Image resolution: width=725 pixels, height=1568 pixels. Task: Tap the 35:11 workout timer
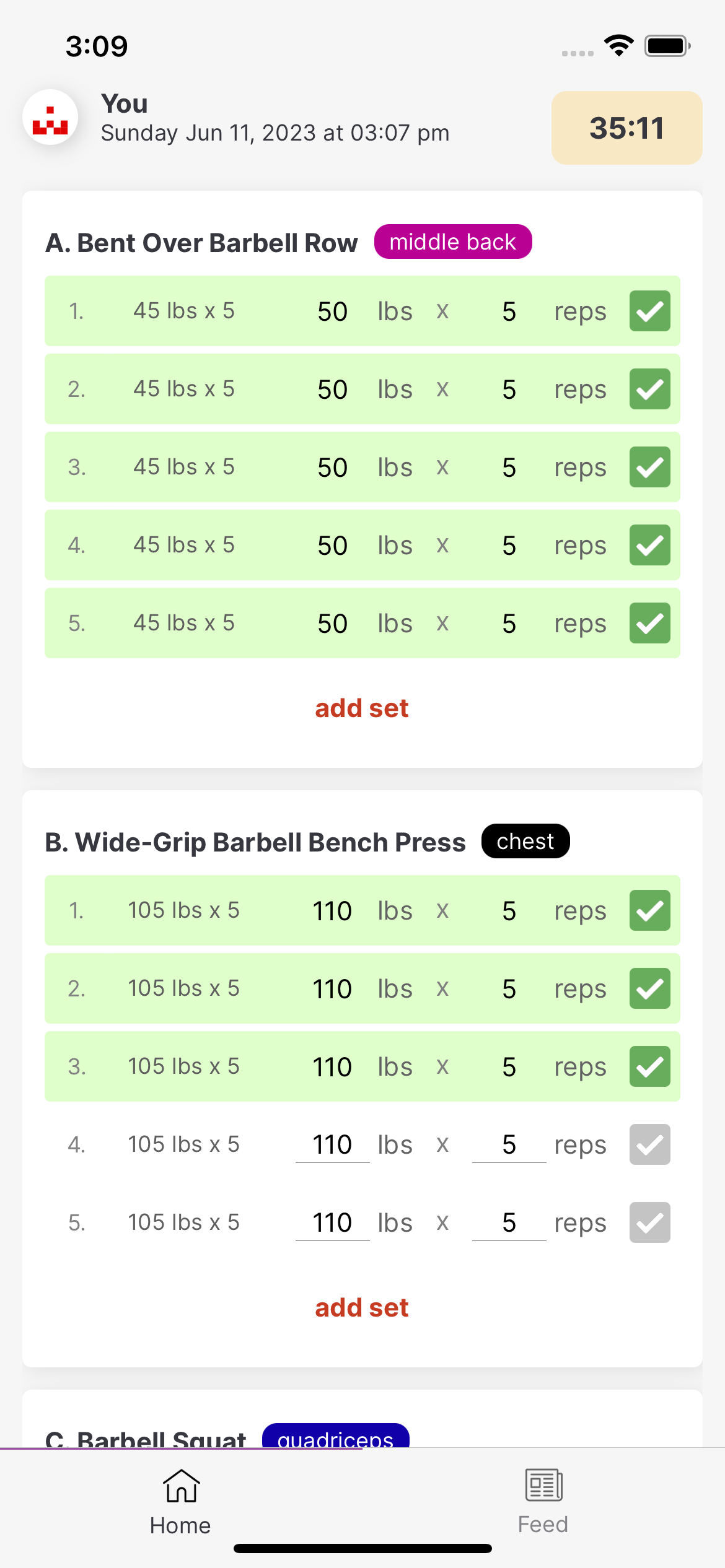click(626, 128)
